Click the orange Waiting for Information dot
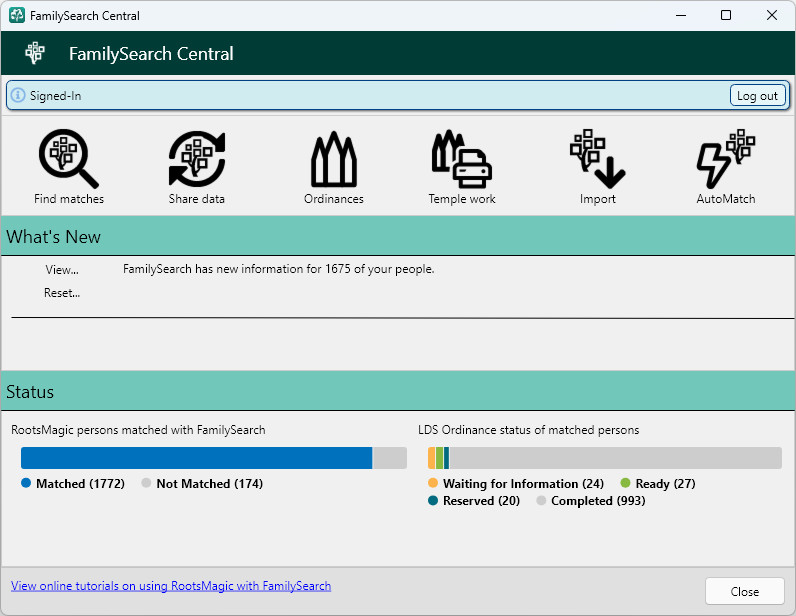Screen dimensions: 796x616 (x=433, y=483)
